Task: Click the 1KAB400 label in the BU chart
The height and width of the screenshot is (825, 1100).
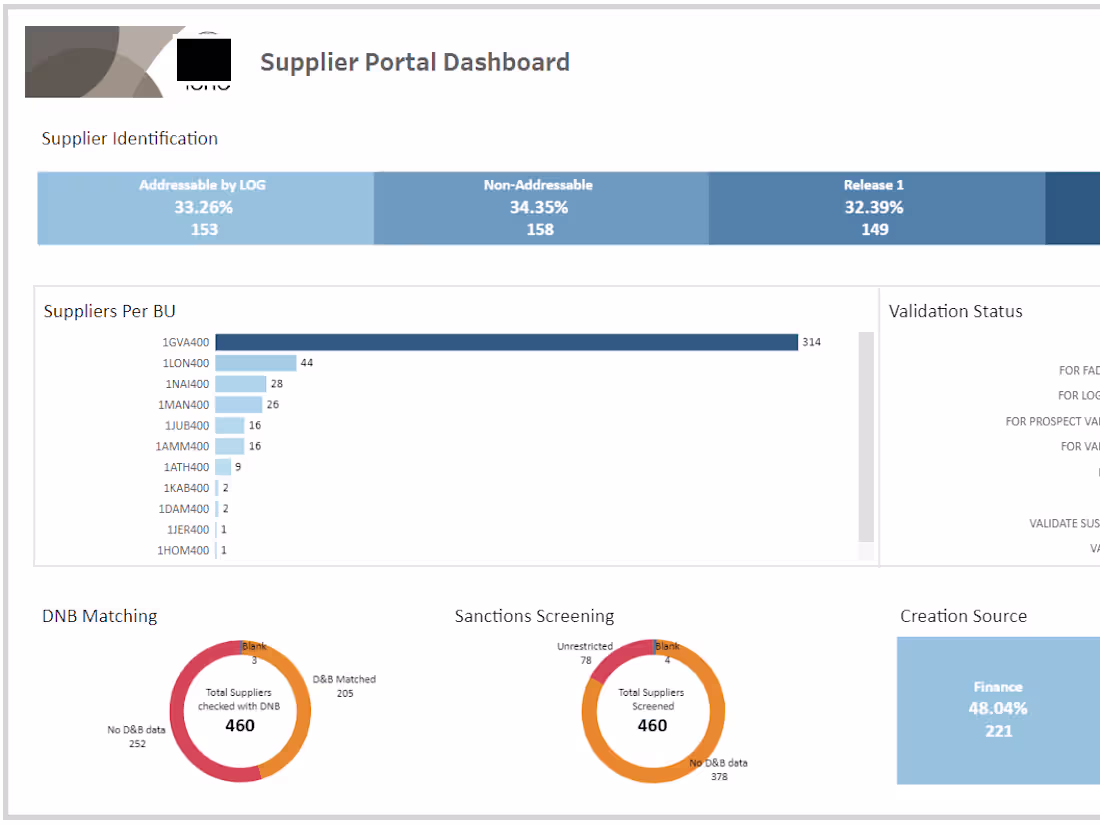Action: click(187, 488)
